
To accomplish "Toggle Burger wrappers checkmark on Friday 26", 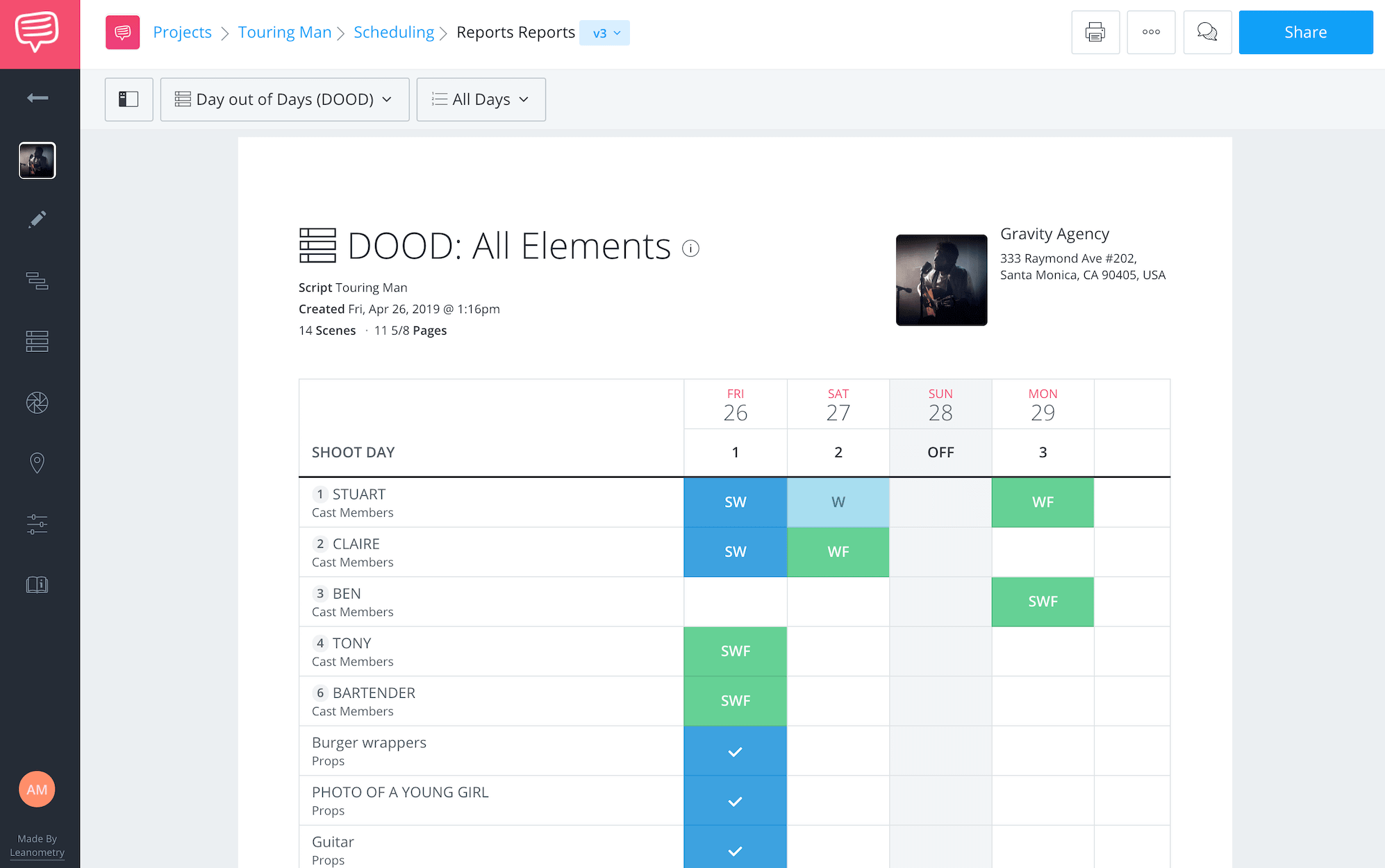I will tap(735, 751).
